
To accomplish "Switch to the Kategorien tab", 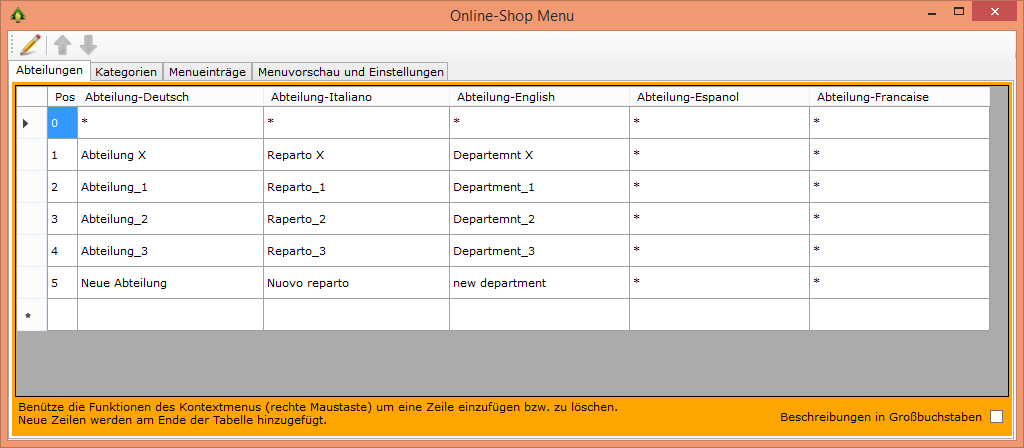I will [126, 72].
